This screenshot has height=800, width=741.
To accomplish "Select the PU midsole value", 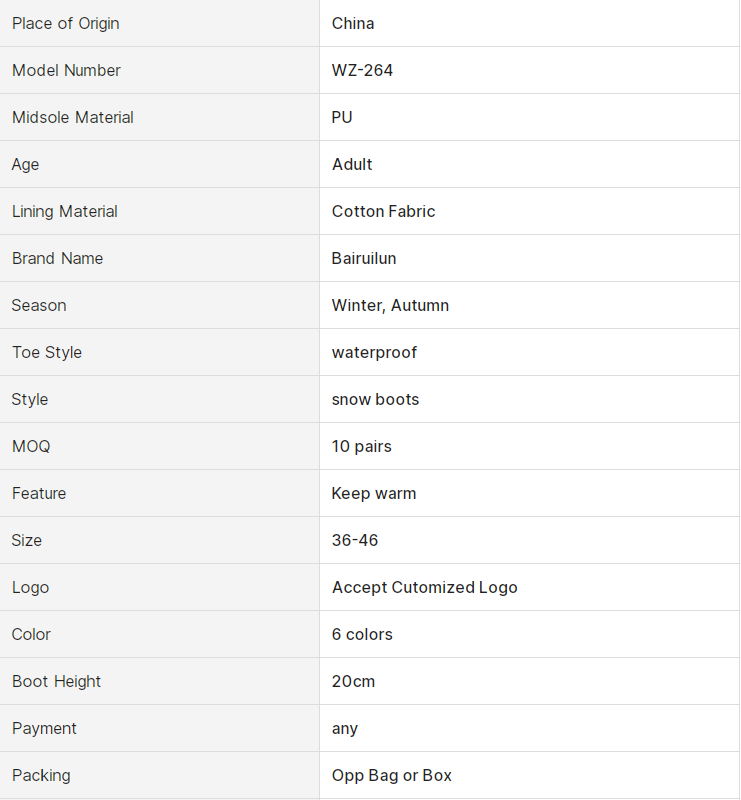I will [342, 117].
